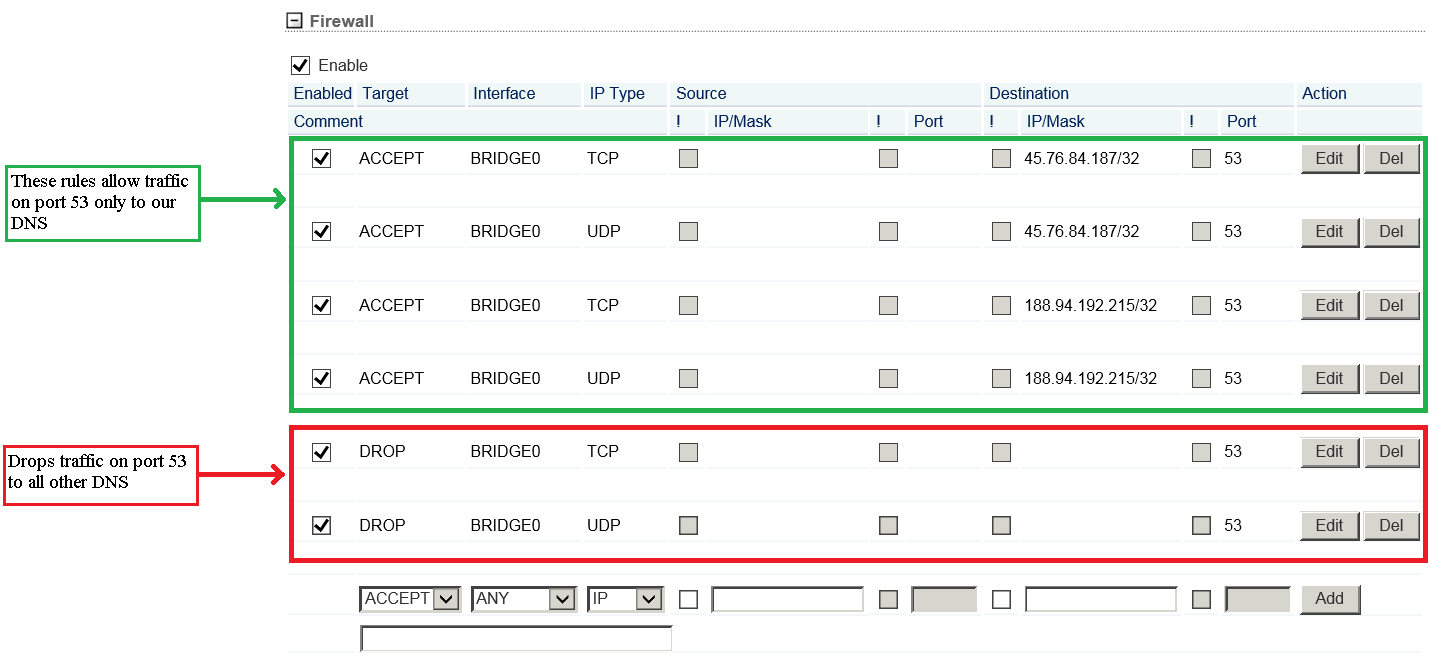Uncheck the firewall Enable checkbox
This screenshot has height=671, width=1441.
point(300,65)
